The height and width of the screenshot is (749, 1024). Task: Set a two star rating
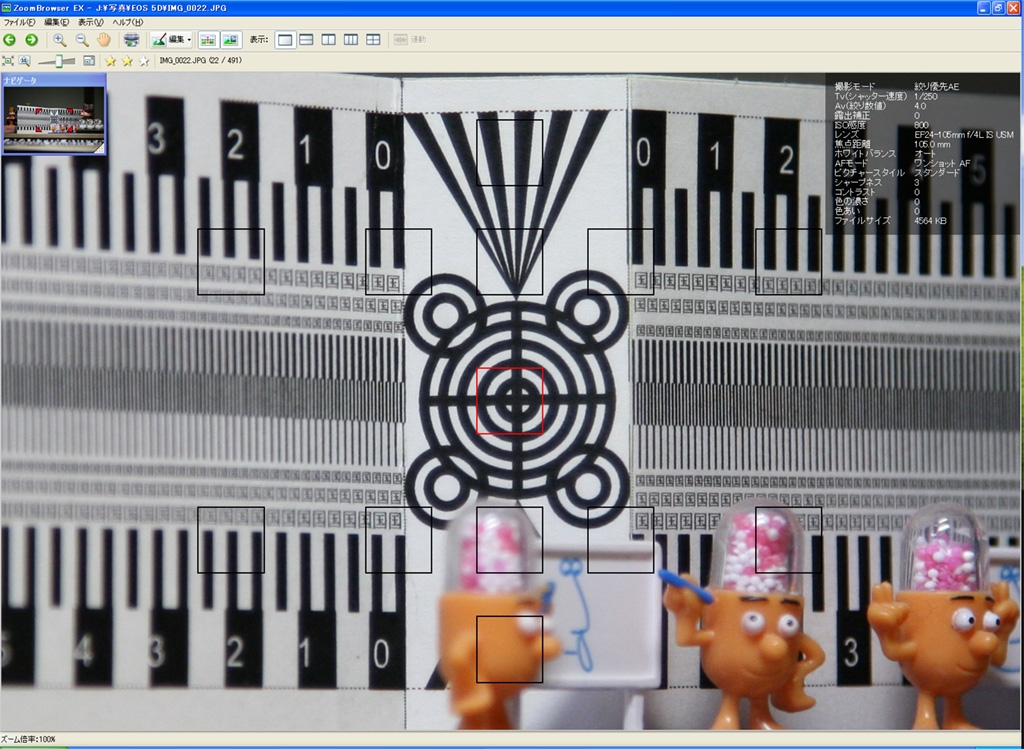(127, 61)
